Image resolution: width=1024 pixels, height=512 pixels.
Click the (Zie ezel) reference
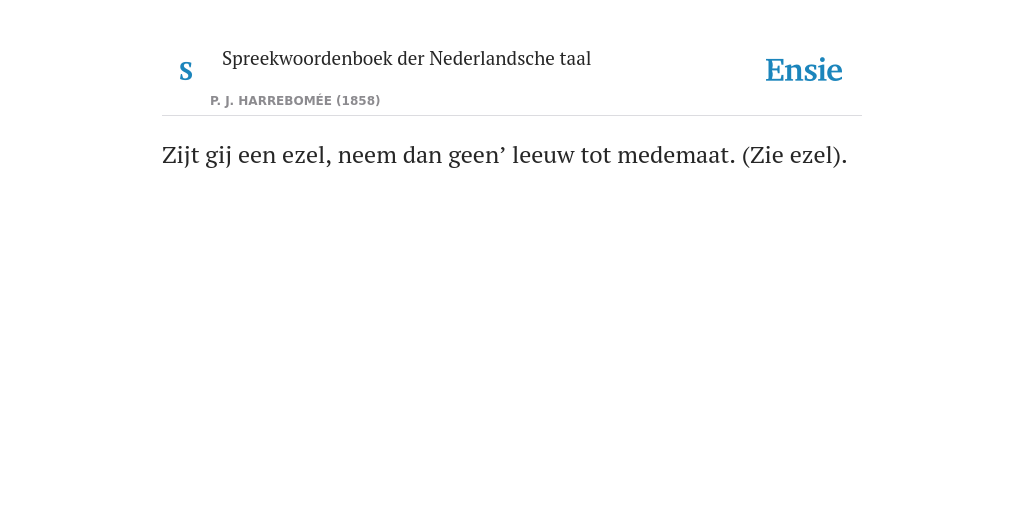(x=794, y=155)
